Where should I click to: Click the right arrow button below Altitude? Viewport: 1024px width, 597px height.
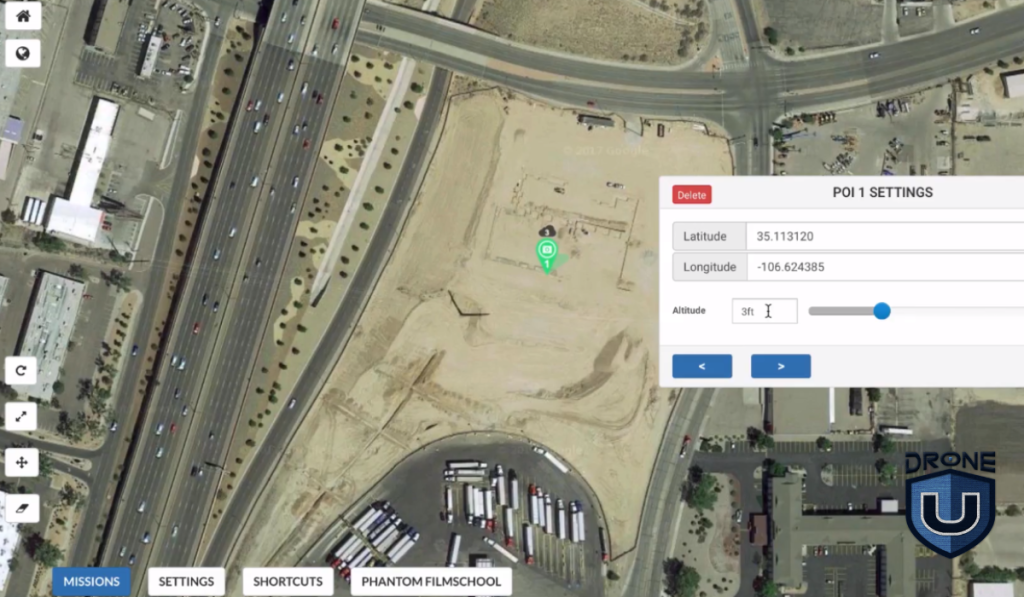click(780, 366)
